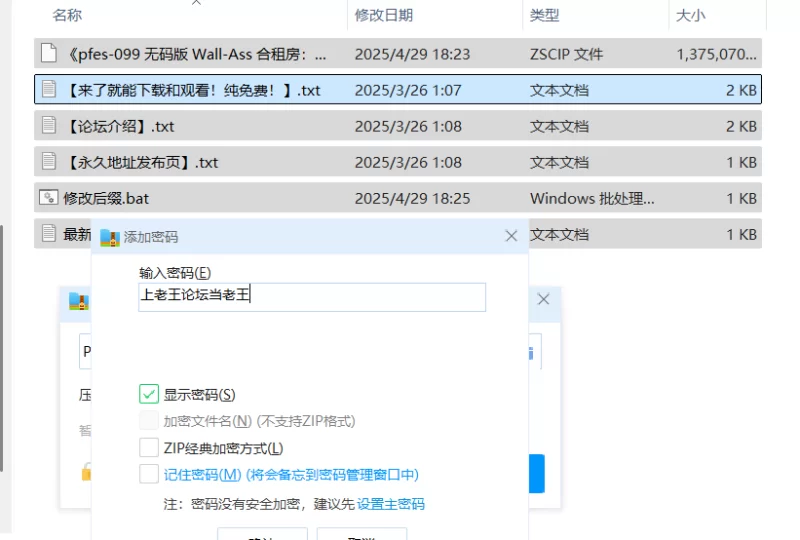Viewport: 800px width, 540px height.
Task: Select 【论坛介绍】.txt file
Action: (x=120, y=127)
